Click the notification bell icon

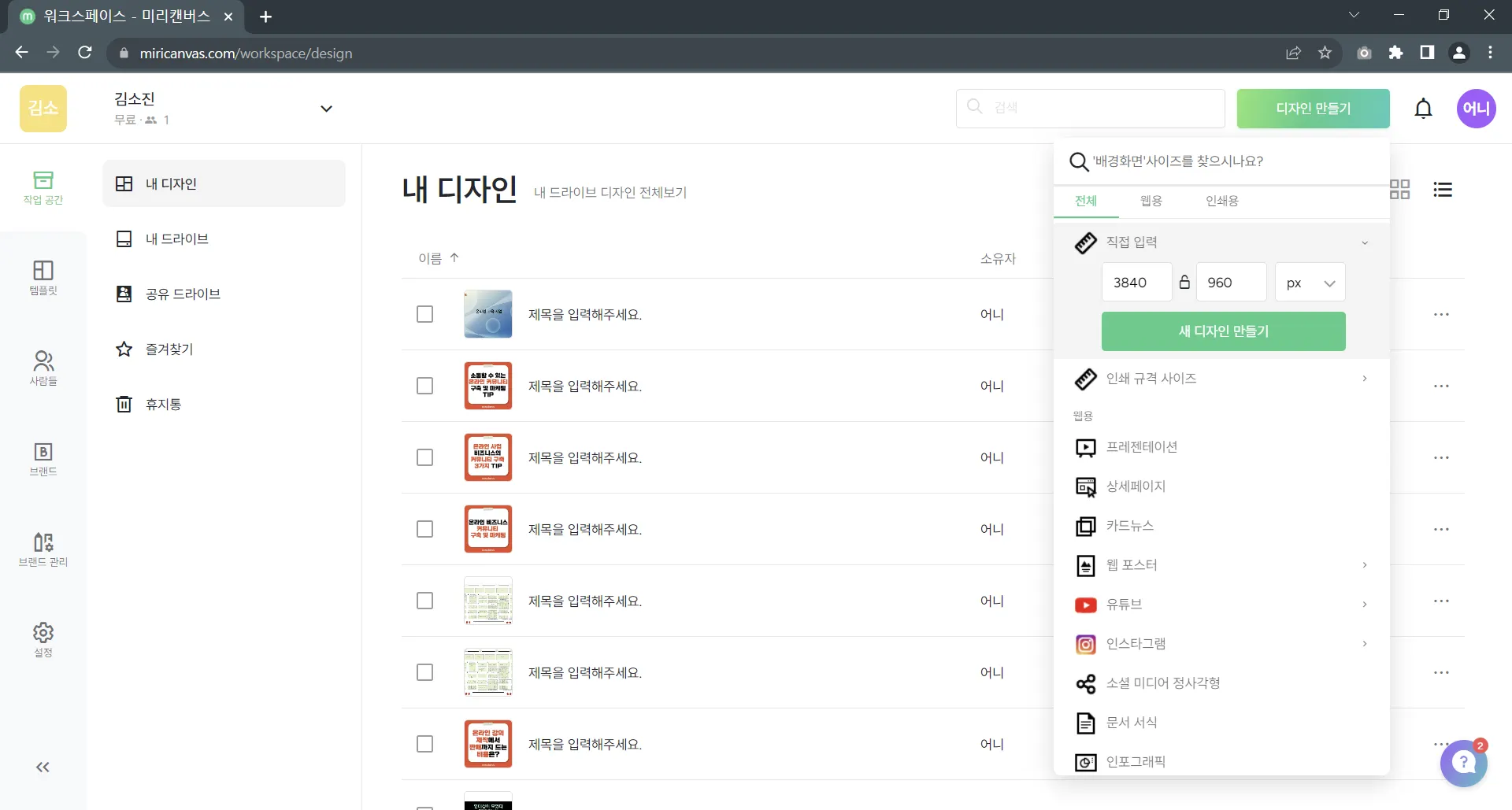(1424, 109)
